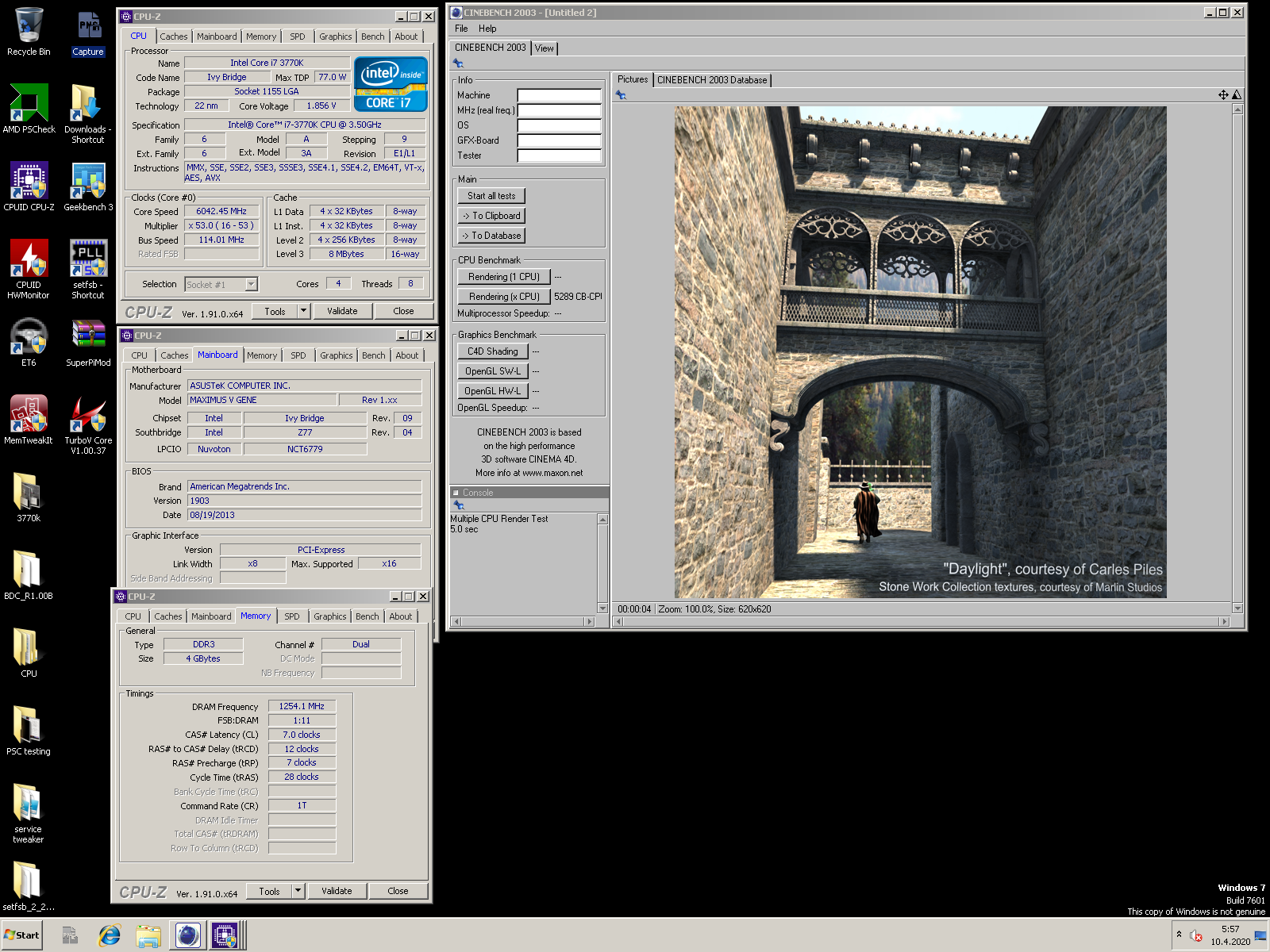The width and height of the screenshot is (1270, 952).
Task: Open the service tweaker folder
Action: coord(29,813)
